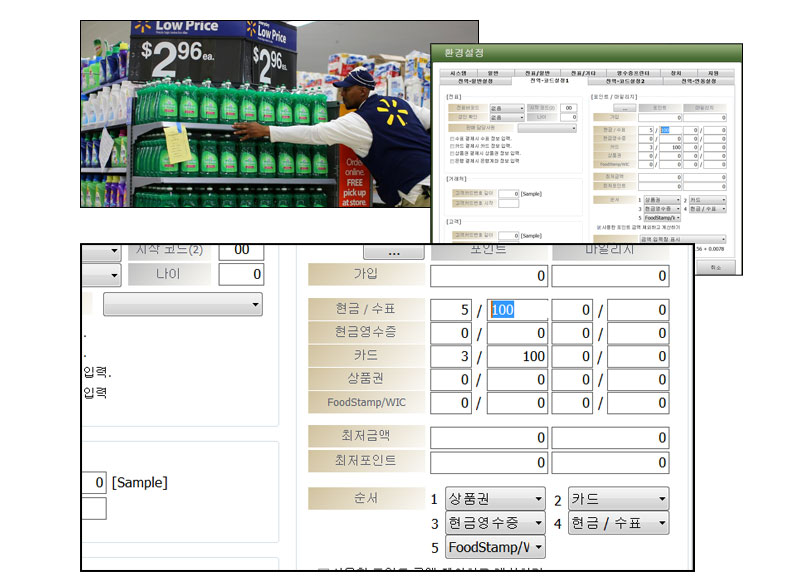Open the 영수증프린터 tab in the small dialog
Viewport: 800px width, 585px height.
pyautogui.click(x=633, y=73)
